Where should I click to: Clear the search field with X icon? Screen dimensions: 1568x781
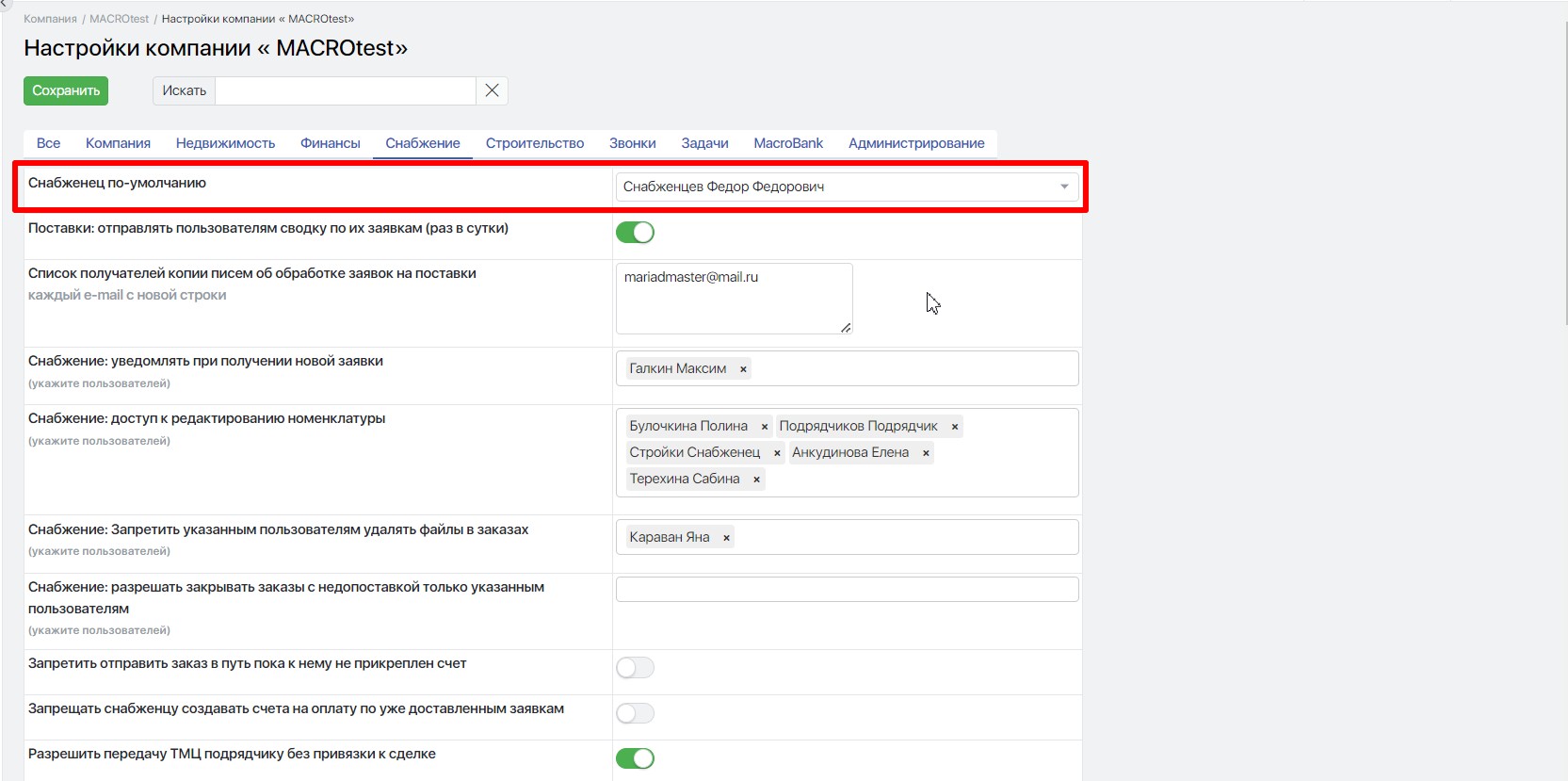(492, 90)
